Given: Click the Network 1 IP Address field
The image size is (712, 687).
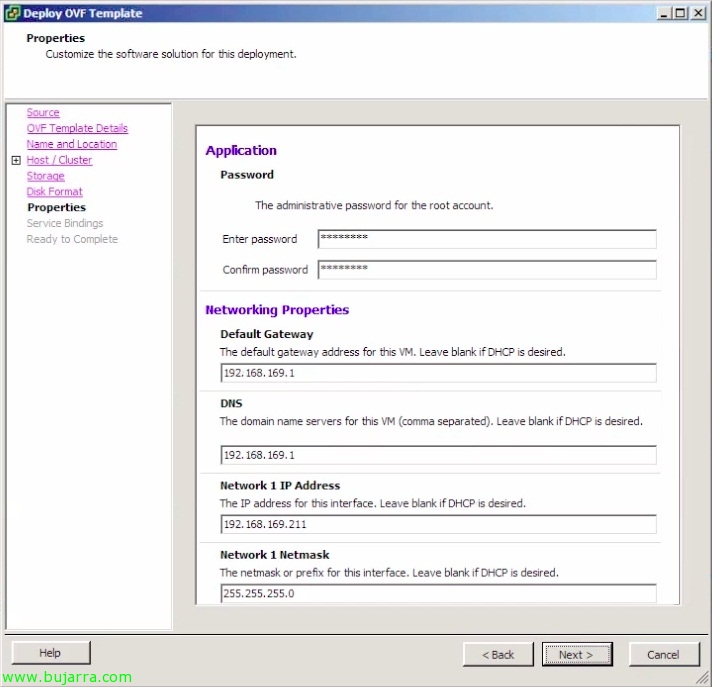Looking at the screenshot, I should click(438, 524).
